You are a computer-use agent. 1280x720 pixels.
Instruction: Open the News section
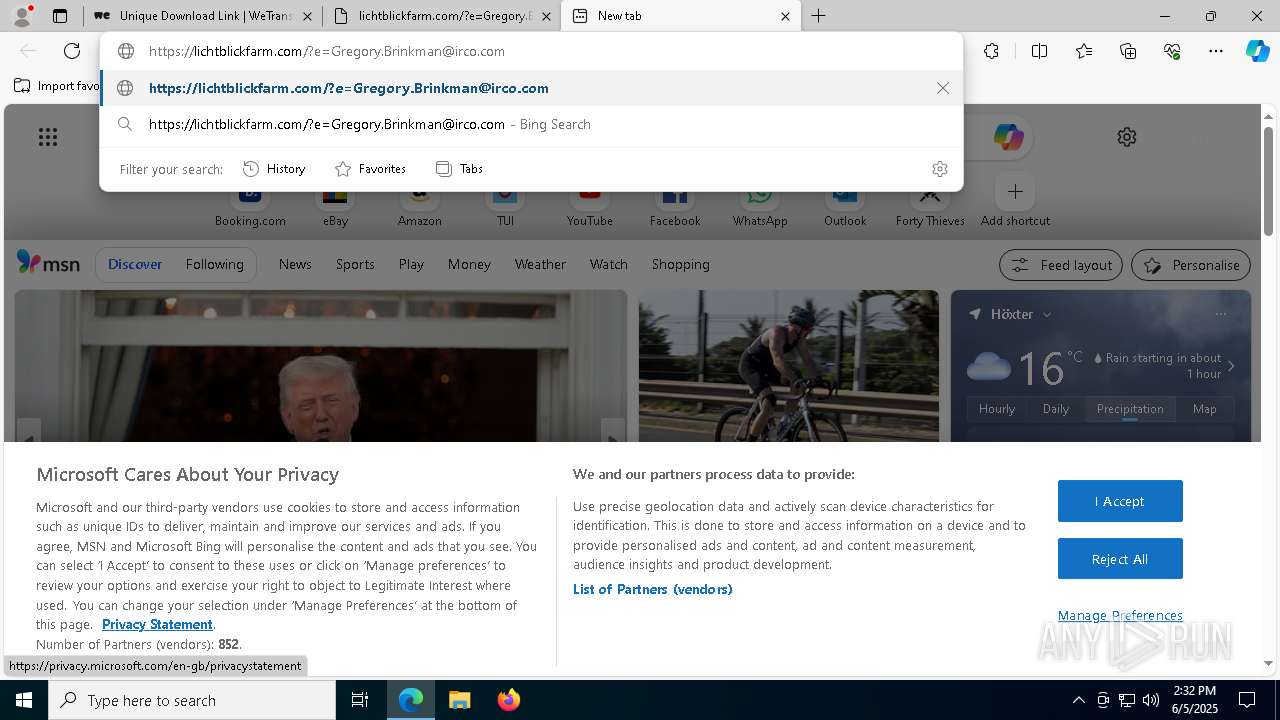[x=295, y=264]
